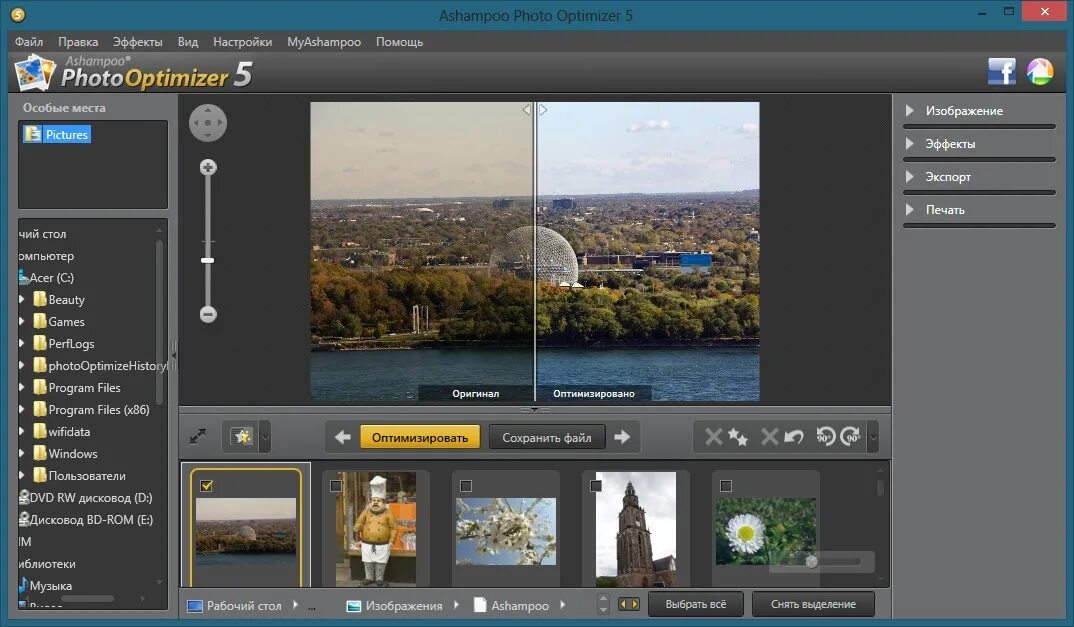
Task: Click the zoom slider handle
Action: click(x=208, y=260)
